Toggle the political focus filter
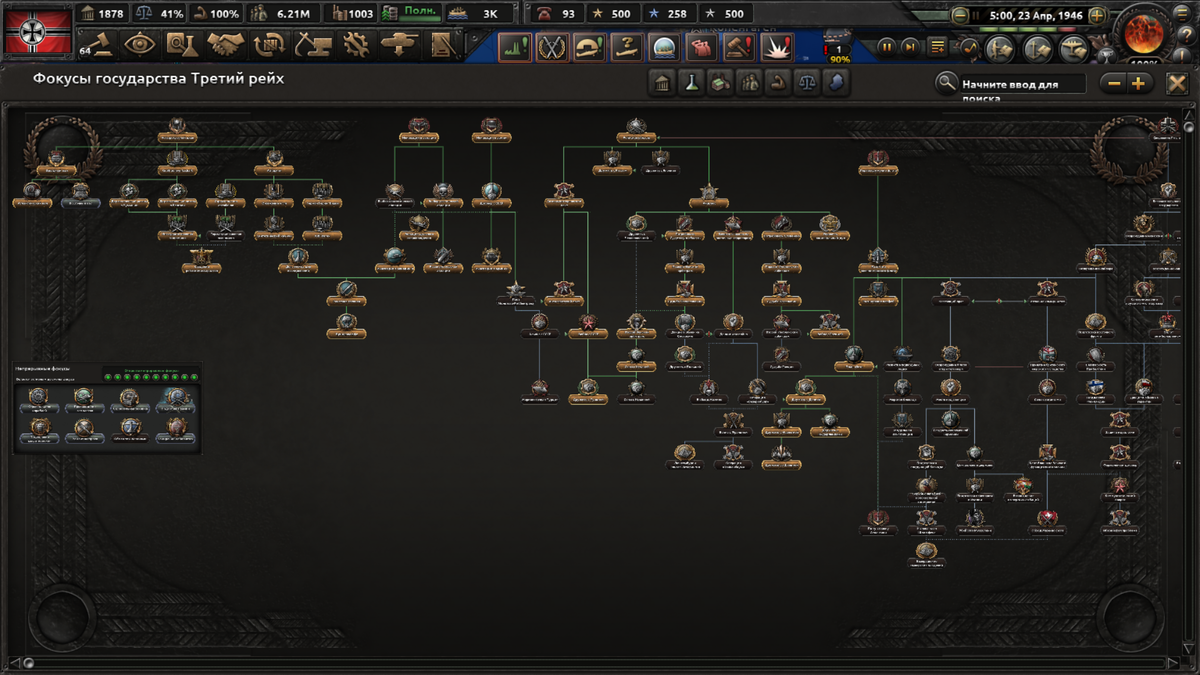 pyautogui.click(x=662, y=83)
